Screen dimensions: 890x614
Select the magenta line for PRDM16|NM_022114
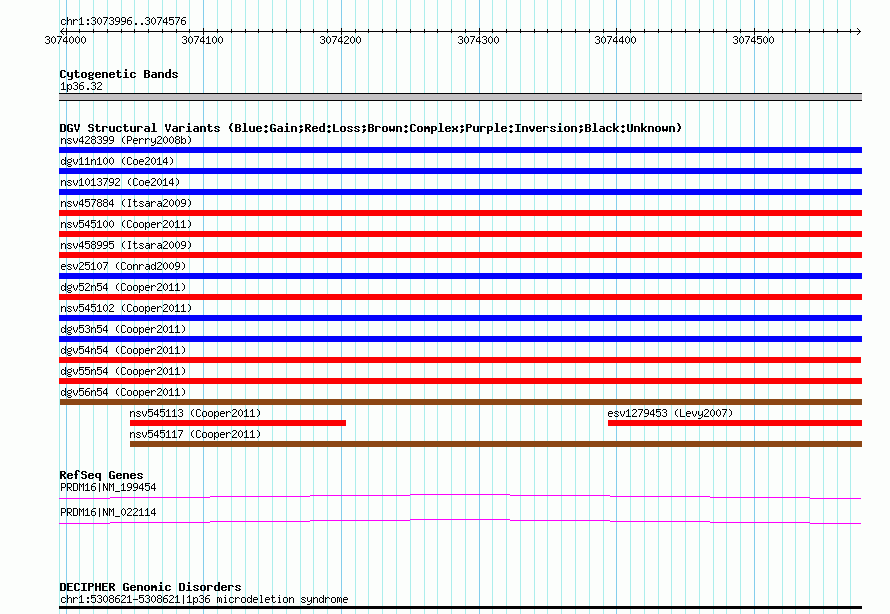460,522
